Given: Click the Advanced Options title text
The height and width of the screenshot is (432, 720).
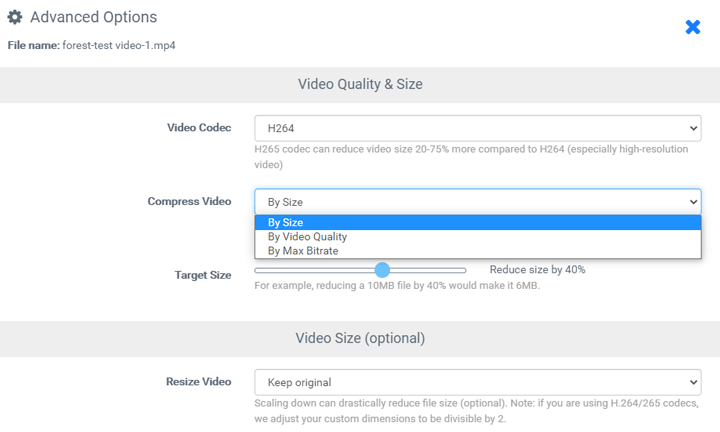Looking at the screenshot, I should point(93,17).
